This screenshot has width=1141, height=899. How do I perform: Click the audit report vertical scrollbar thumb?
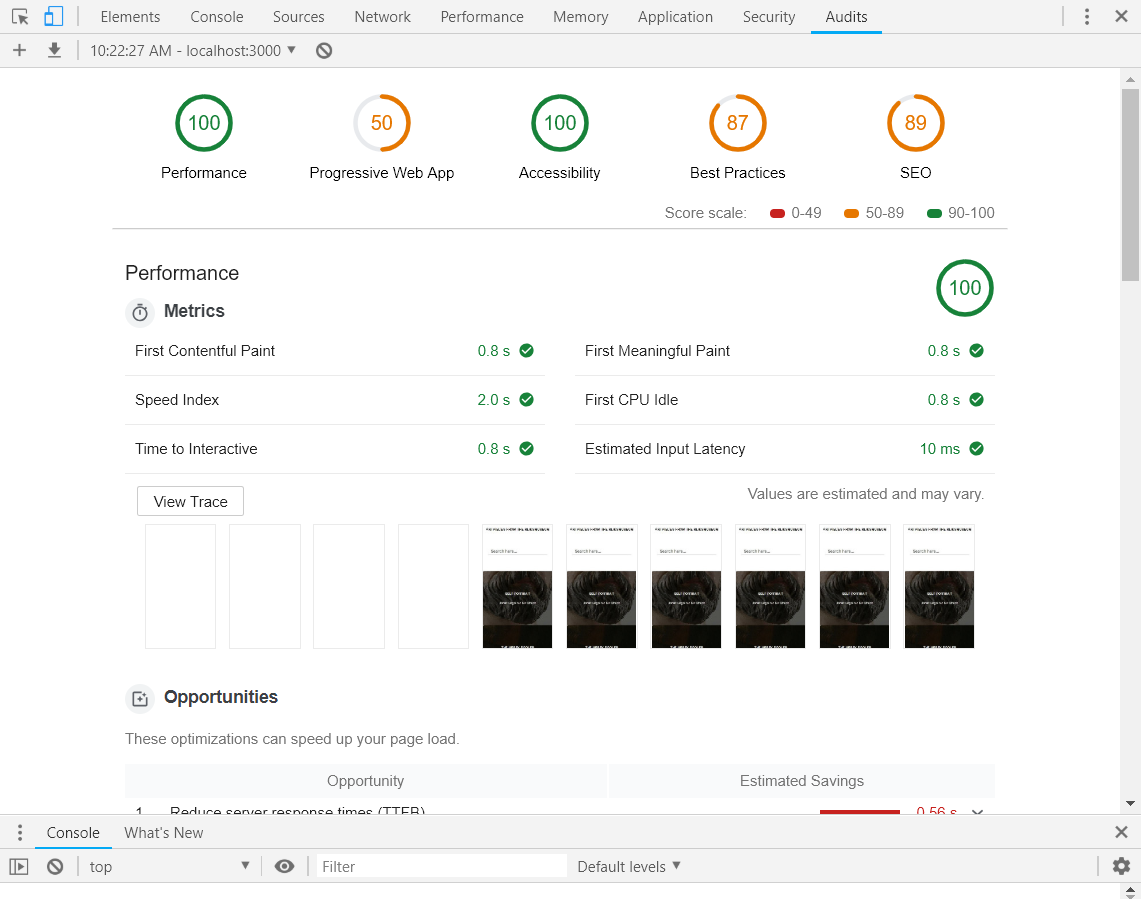click(x=1130, y=185)
